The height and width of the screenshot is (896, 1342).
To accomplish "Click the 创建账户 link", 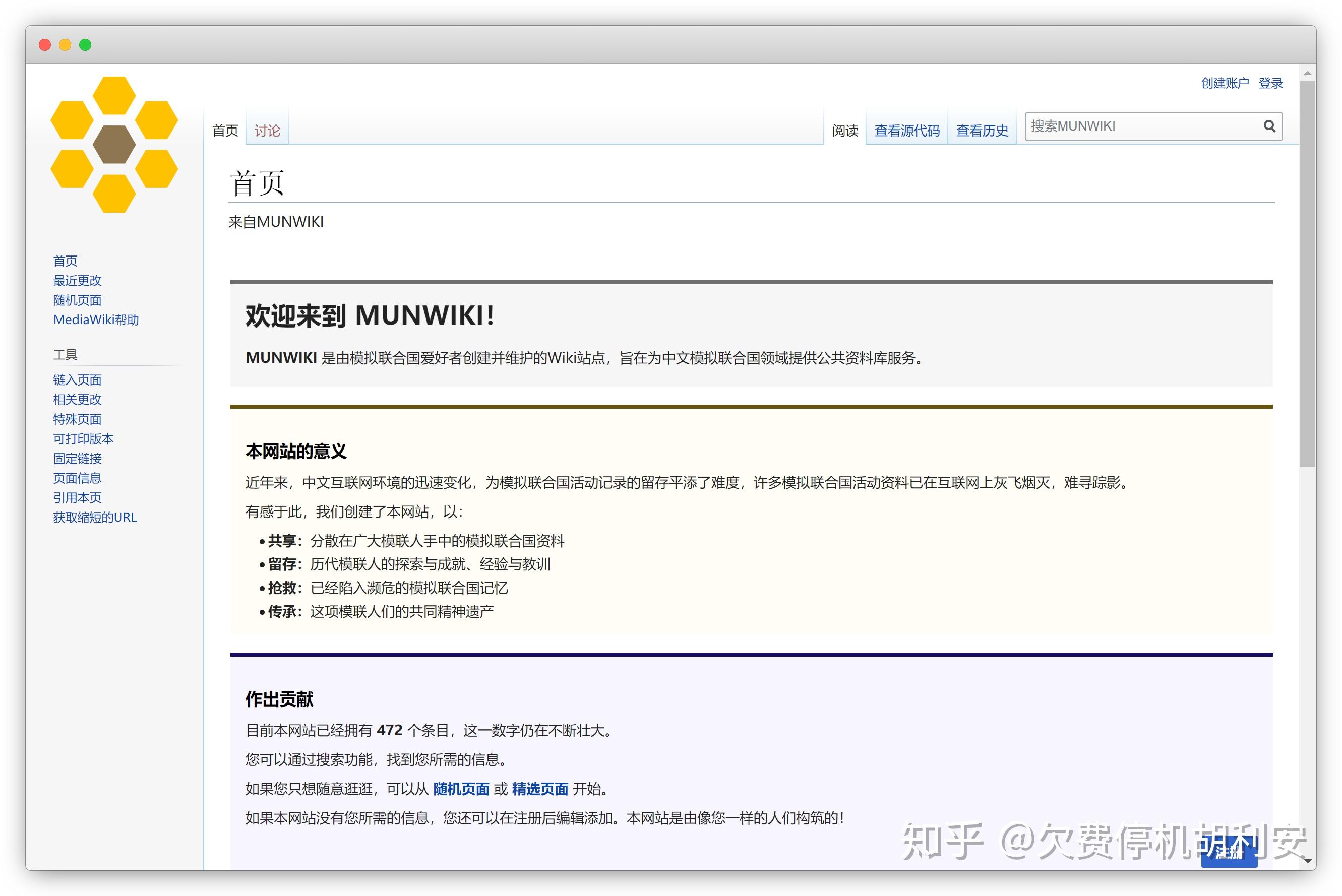I will [x=1225, y=84].
